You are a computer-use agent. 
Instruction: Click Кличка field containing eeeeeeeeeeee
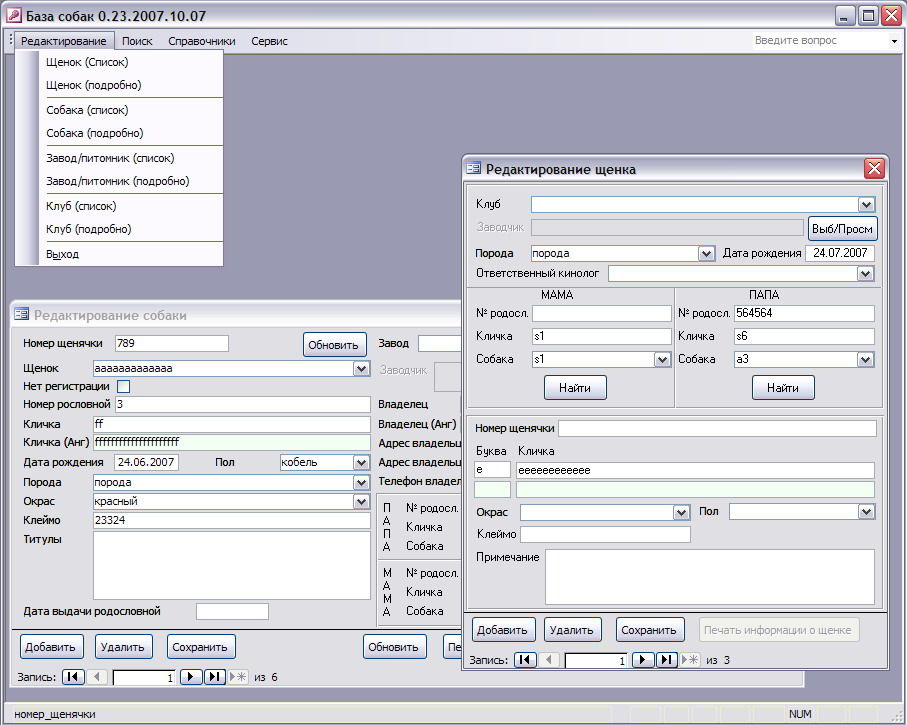point(695,470)
